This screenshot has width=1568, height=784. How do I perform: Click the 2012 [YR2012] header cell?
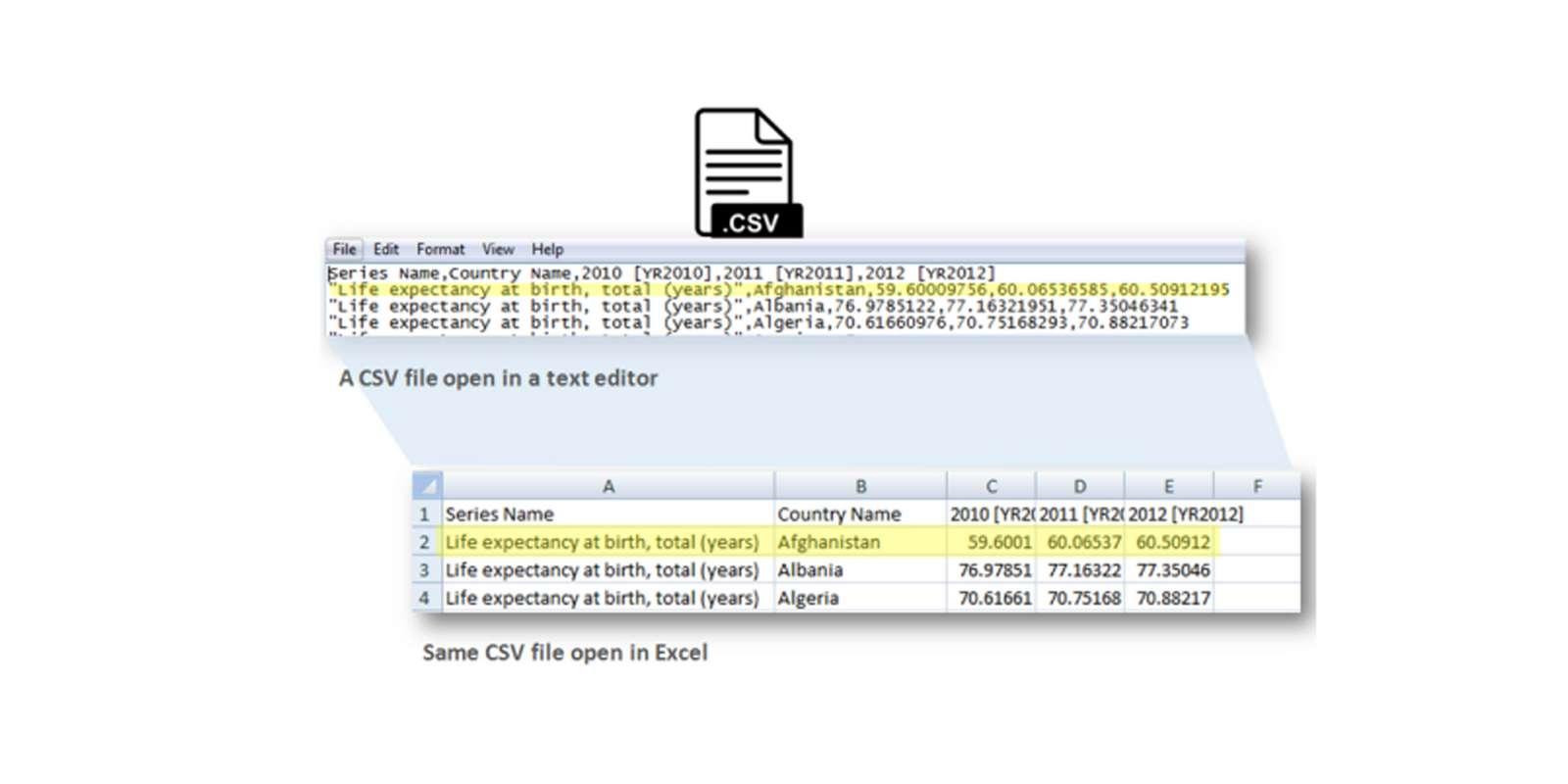1169,514
